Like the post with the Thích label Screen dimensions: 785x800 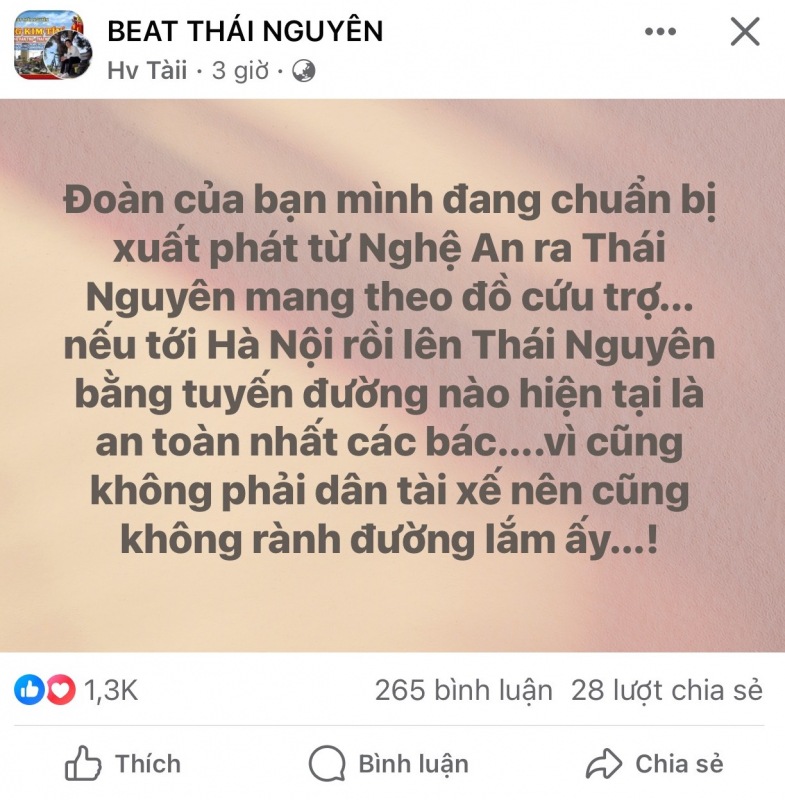click(148, 764)
